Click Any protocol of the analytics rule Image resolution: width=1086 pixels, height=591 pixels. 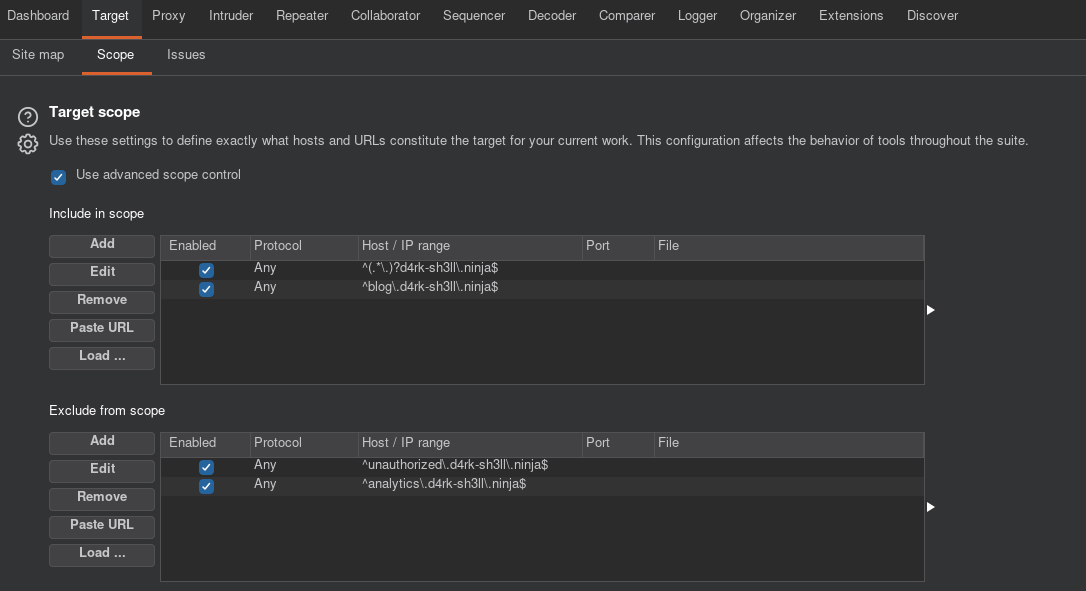(x=265, y=484)
